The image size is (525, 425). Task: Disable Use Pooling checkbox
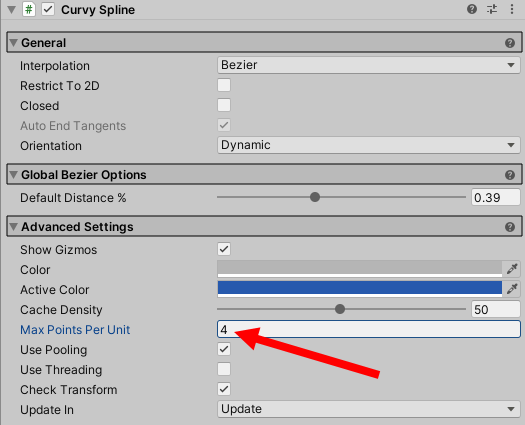click(224, 349)
